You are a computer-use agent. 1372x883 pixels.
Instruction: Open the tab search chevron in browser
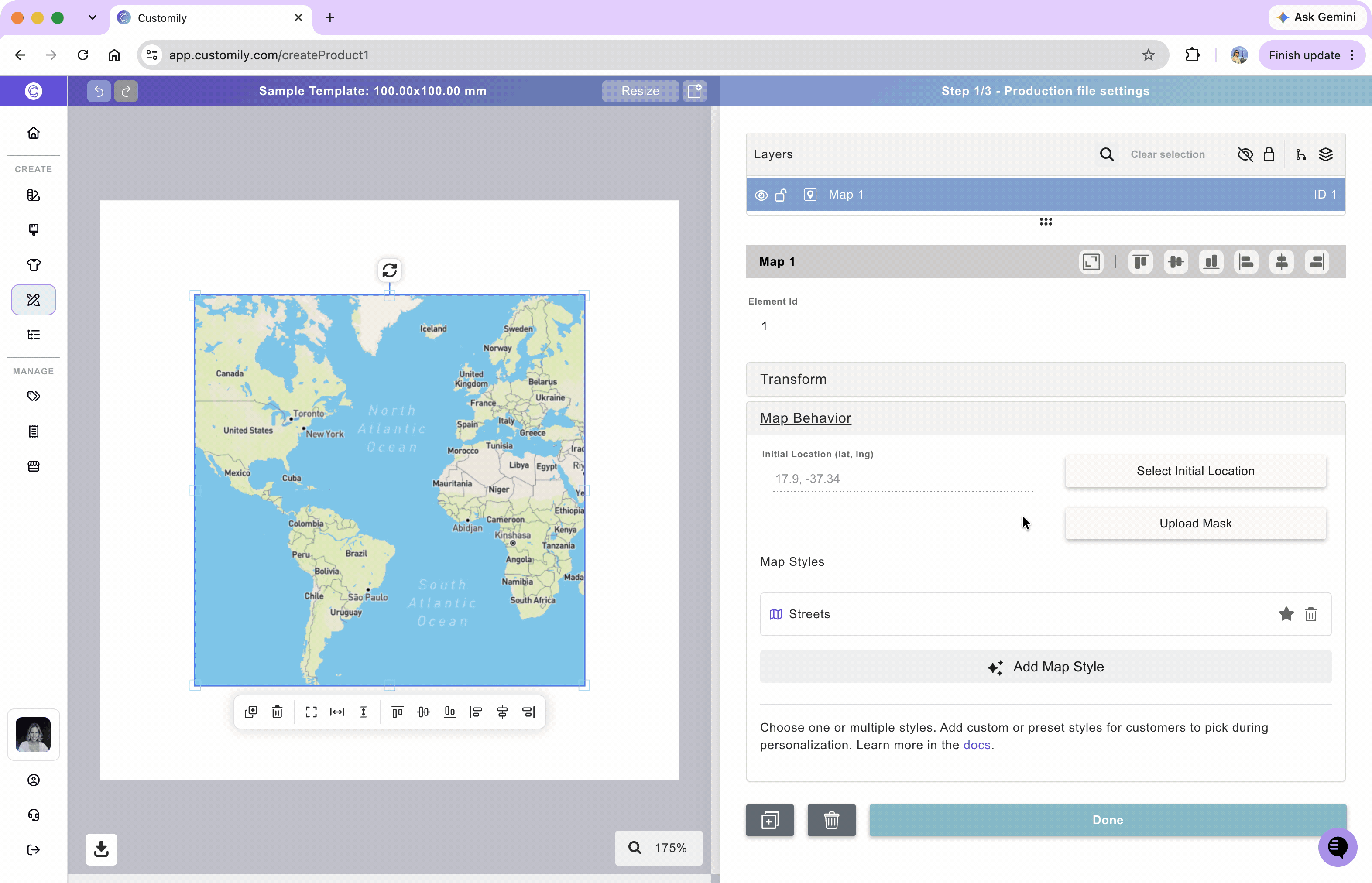point(93,17)
